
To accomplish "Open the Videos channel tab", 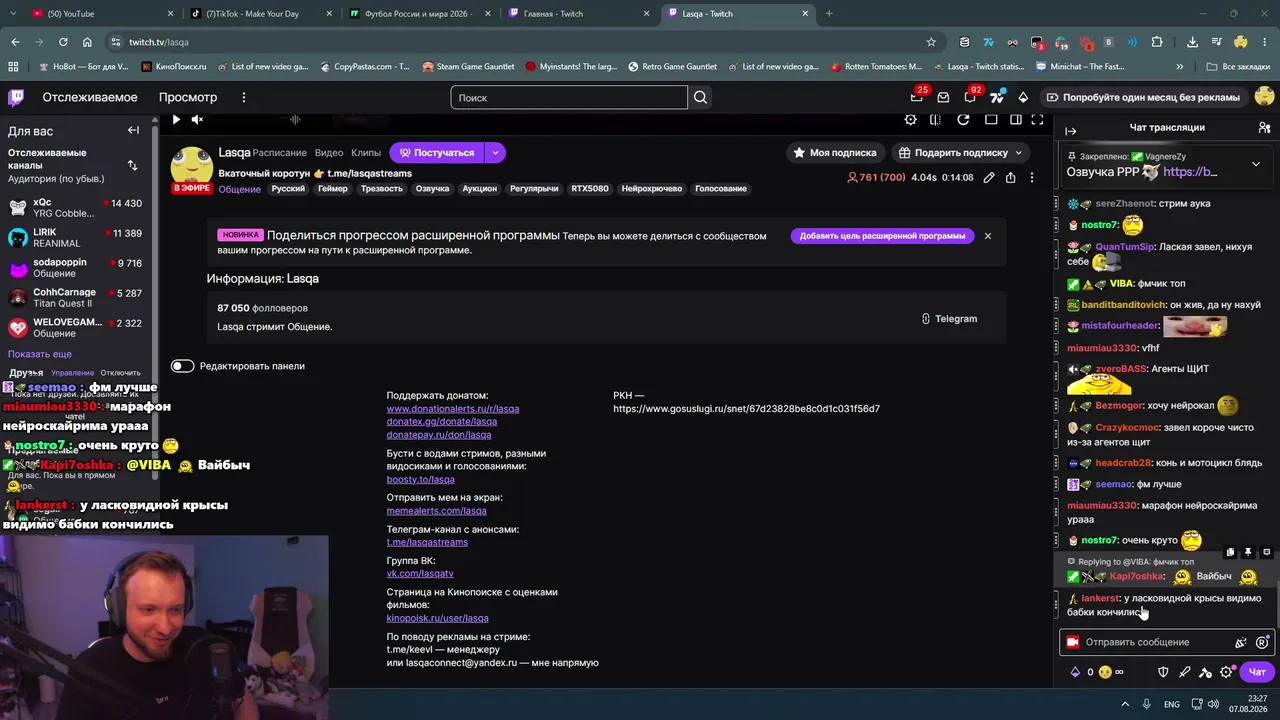I will click(329, 153).
